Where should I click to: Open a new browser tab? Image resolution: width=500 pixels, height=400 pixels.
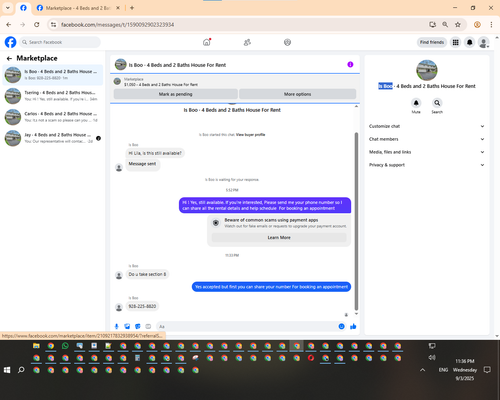point(132,8)
